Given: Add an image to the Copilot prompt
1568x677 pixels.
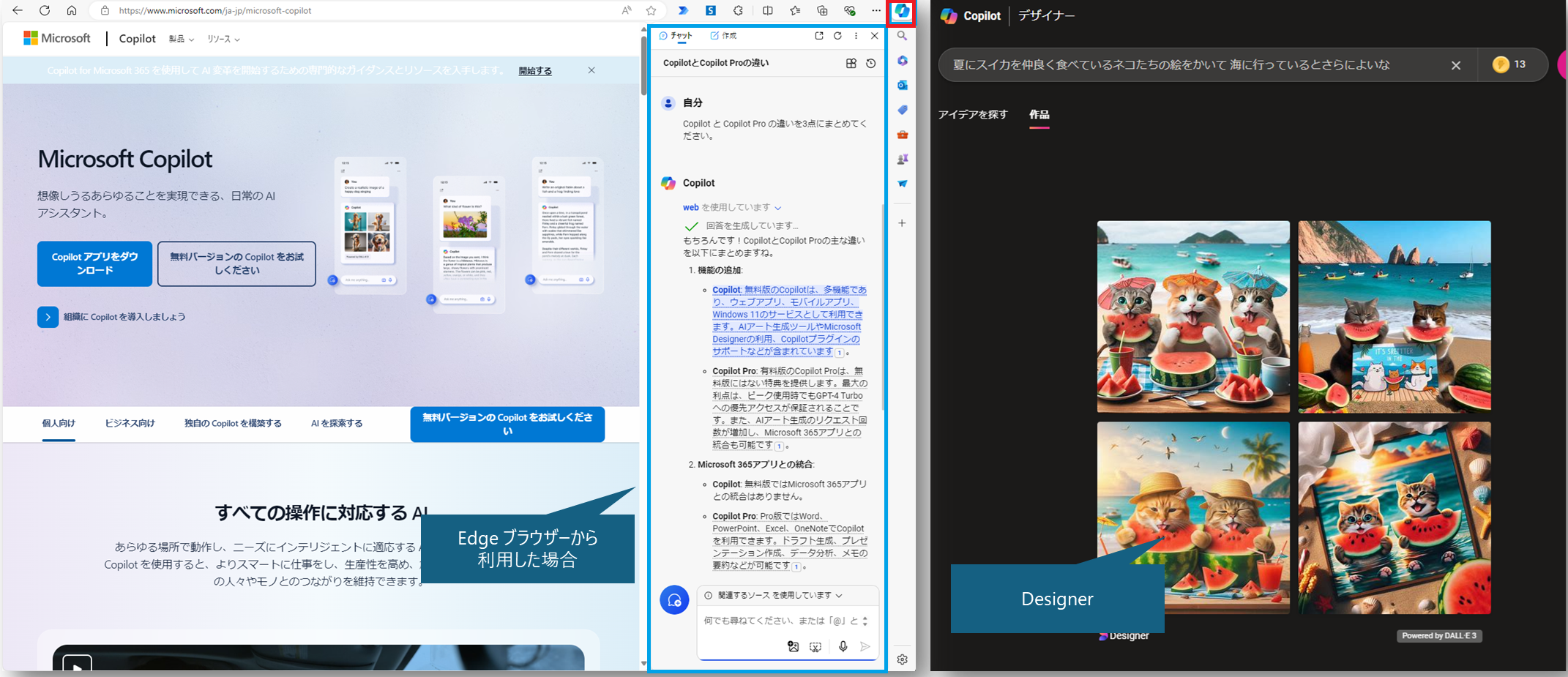Looking at the screenshot, I should pyautogui.click(x=793, y=646).
